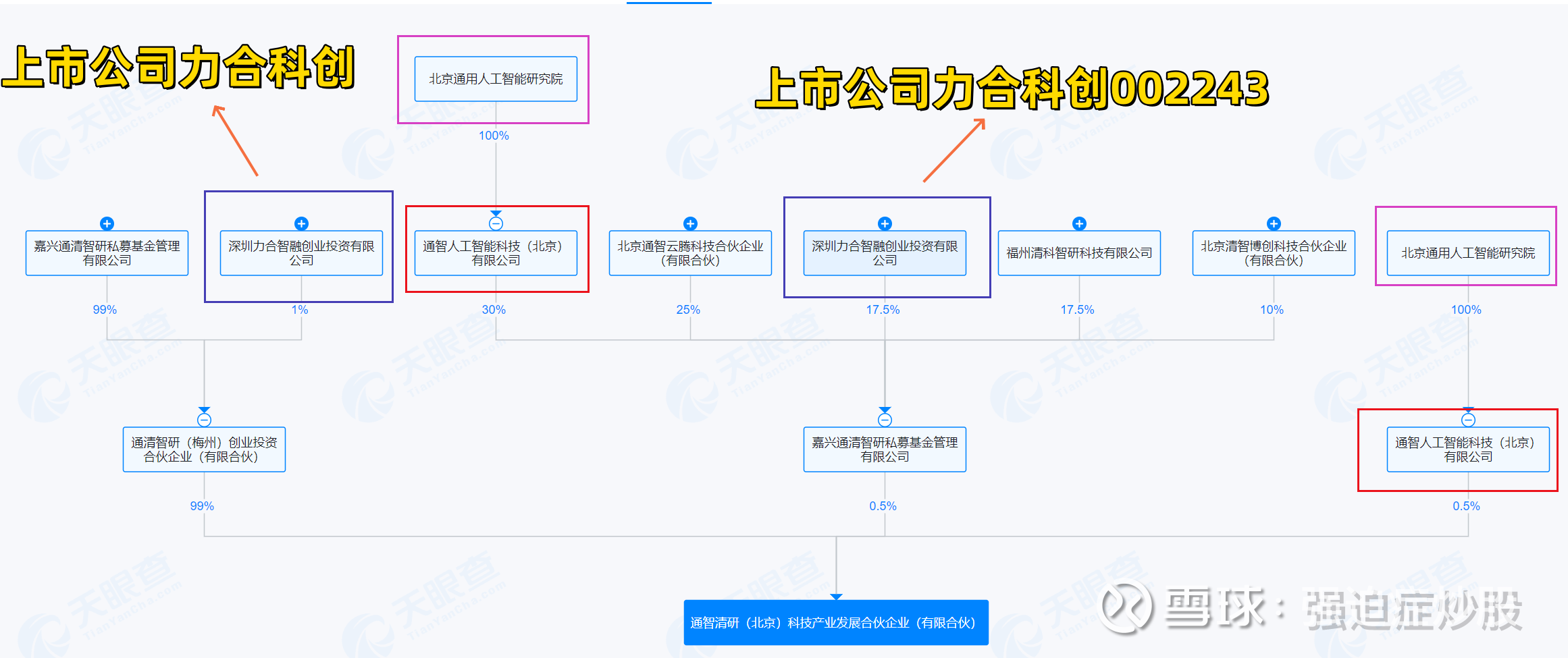This screenshot has height=658, width=1568.
Task: Select 深圳力合智融创业投资 box with 1% stake
Action: pos(301,253)
